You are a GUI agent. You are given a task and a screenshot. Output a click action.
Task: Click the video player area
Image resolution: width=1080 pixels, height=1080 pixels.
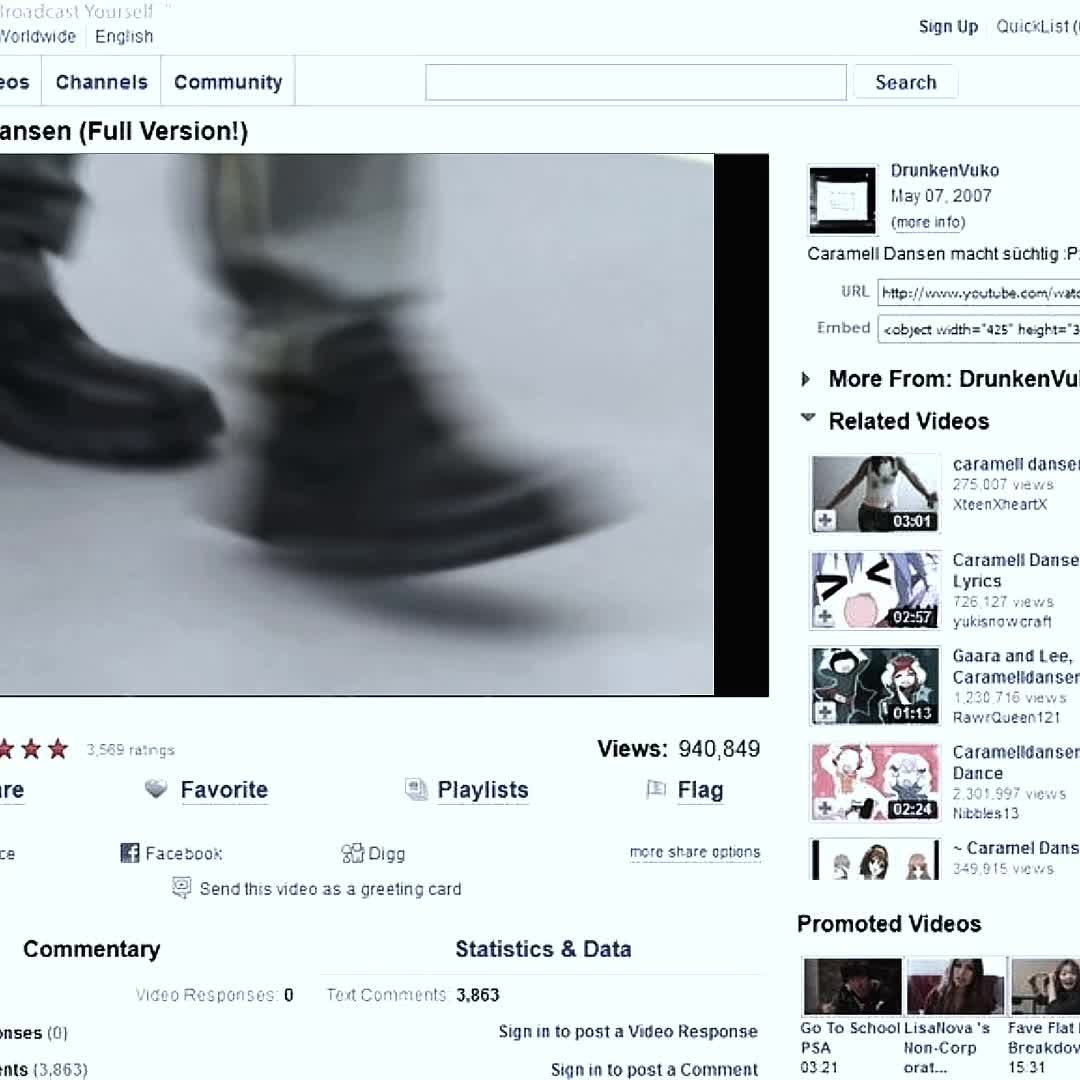coord(384,424)
